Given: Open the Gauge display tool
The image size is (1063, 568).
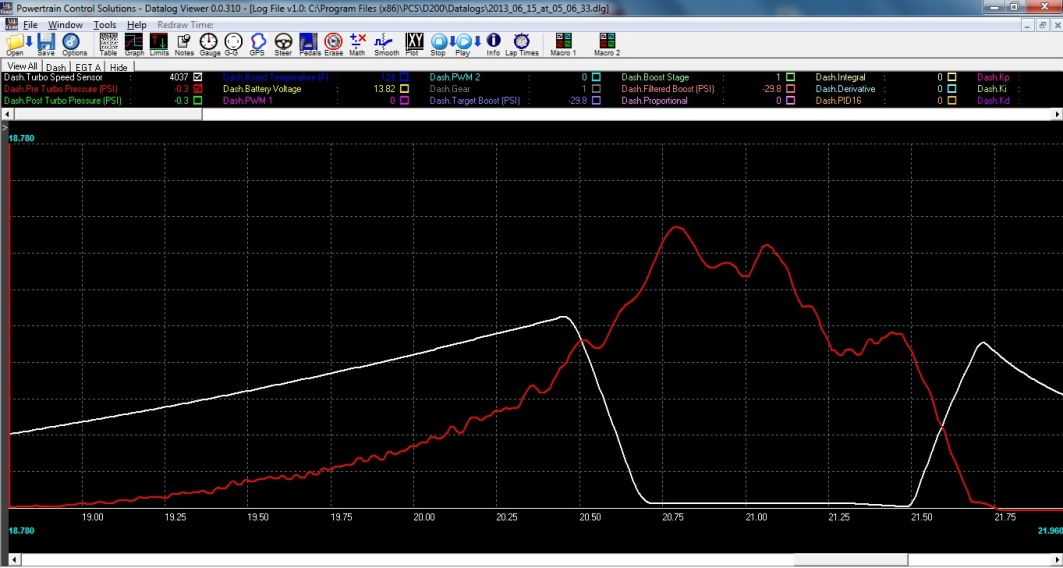Looking at the screenshot, I should pos(209,43).
